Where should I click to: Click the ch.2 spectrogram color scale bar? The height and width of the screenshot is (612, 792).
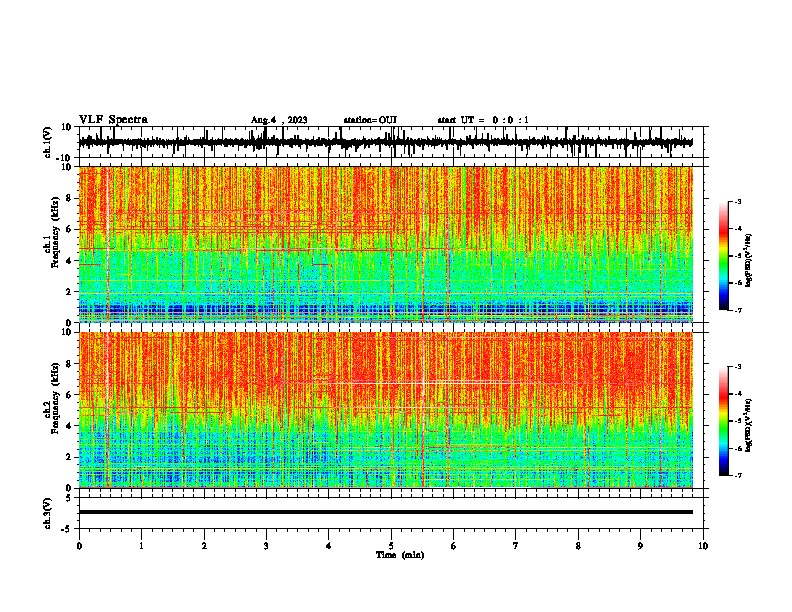pyautogui.click(x=723, y=421)
